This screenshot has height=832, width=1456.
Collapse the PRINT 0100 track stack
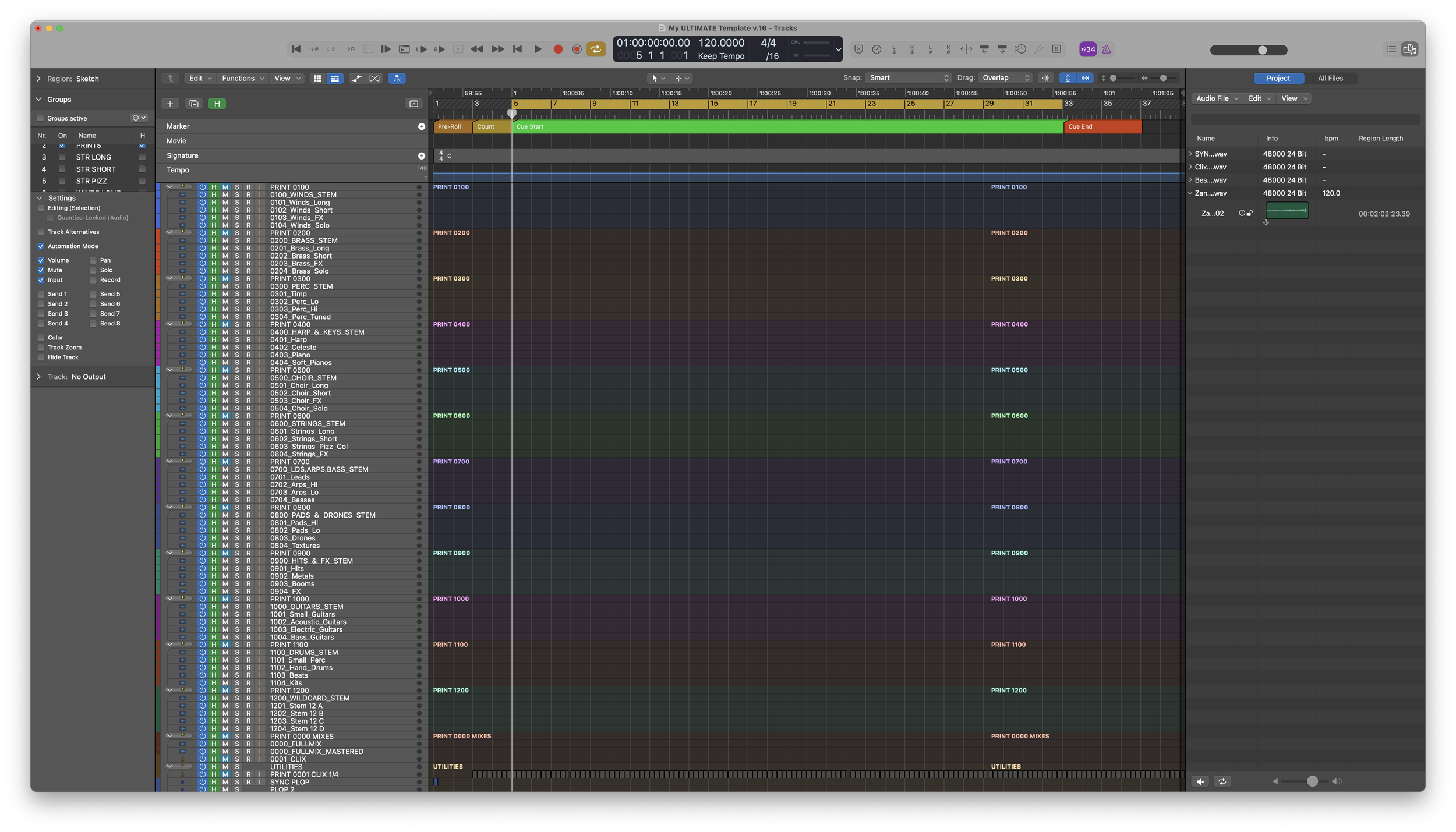pos(169,187)
